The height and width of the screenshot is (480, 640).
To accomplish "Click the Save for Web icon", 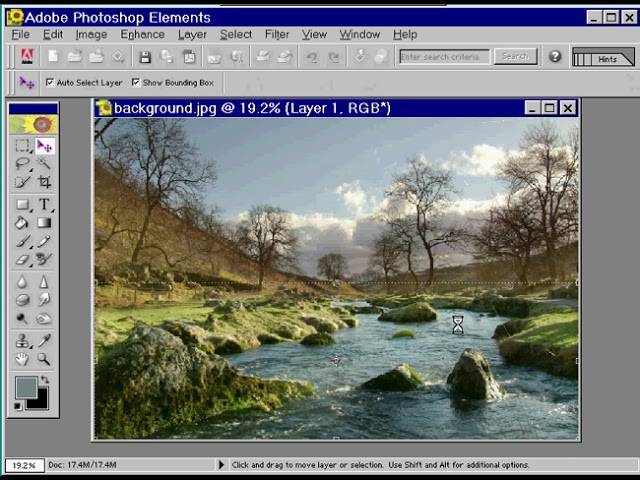I will click(167, 57).
